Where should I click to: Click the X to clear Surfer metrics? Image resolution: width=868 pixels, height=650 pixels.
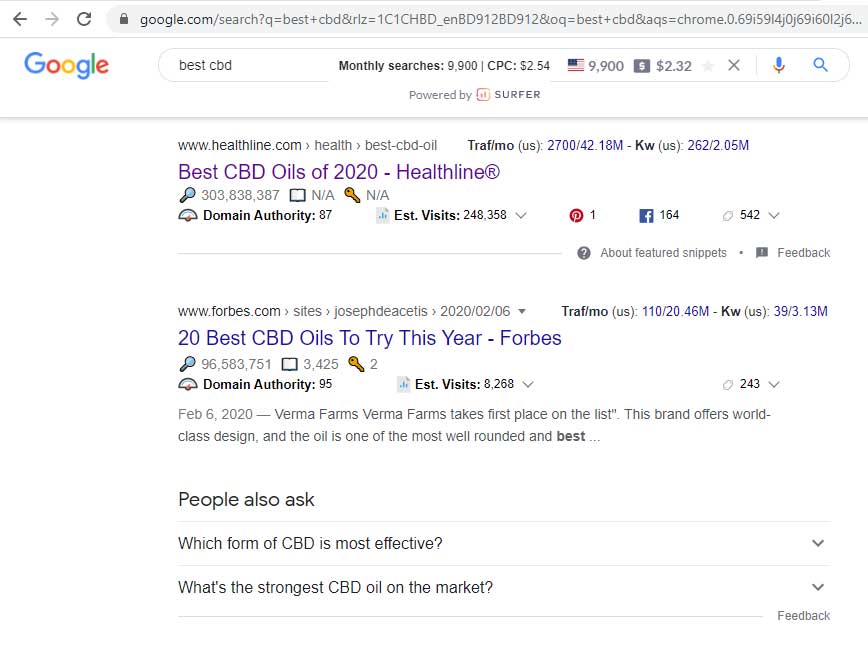tap(733, 65)
